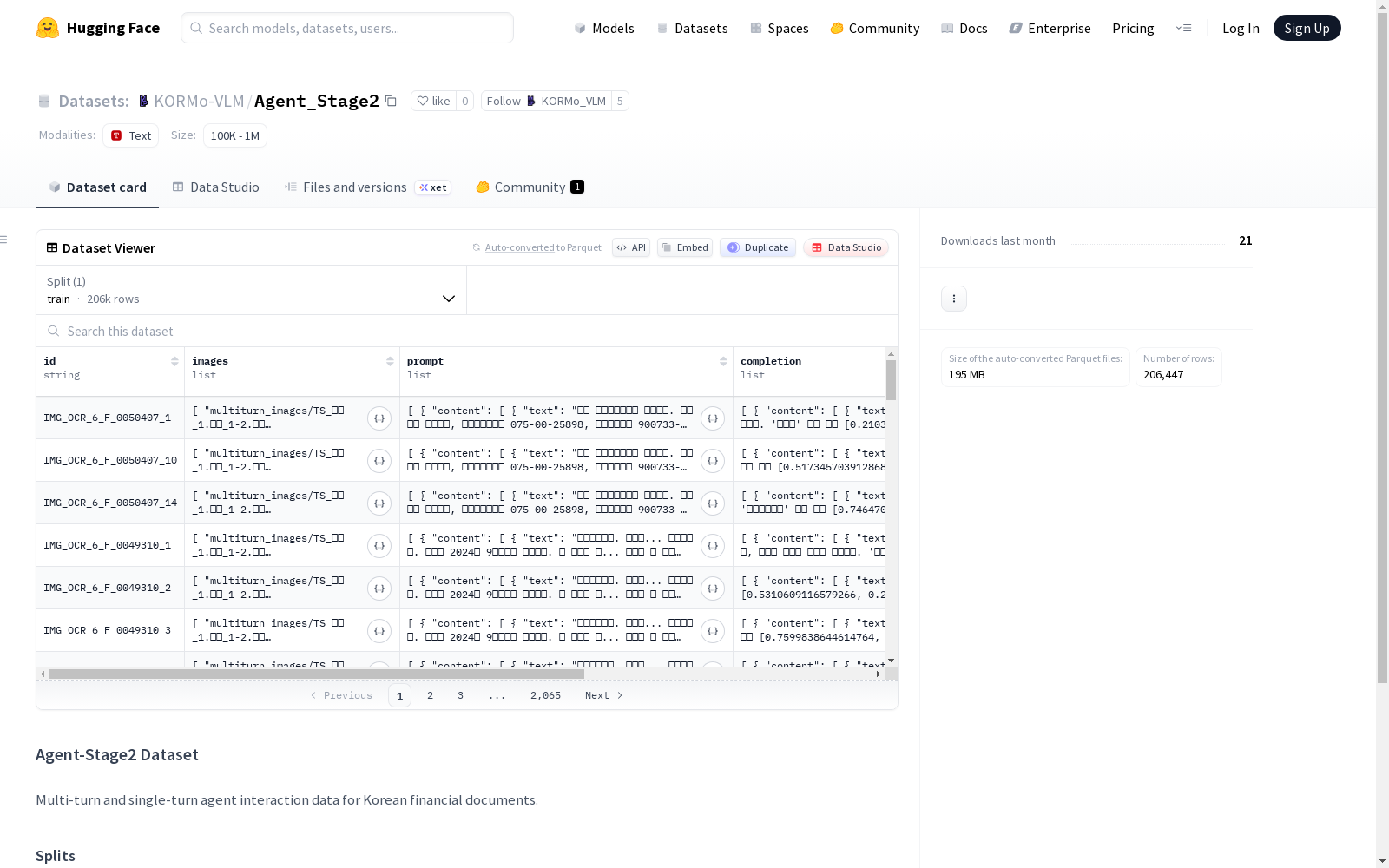Image resolution: width=1389 pixels, height=868 pixels.
Task: Click the Search this dataset field
Action: tap(467, 331)
